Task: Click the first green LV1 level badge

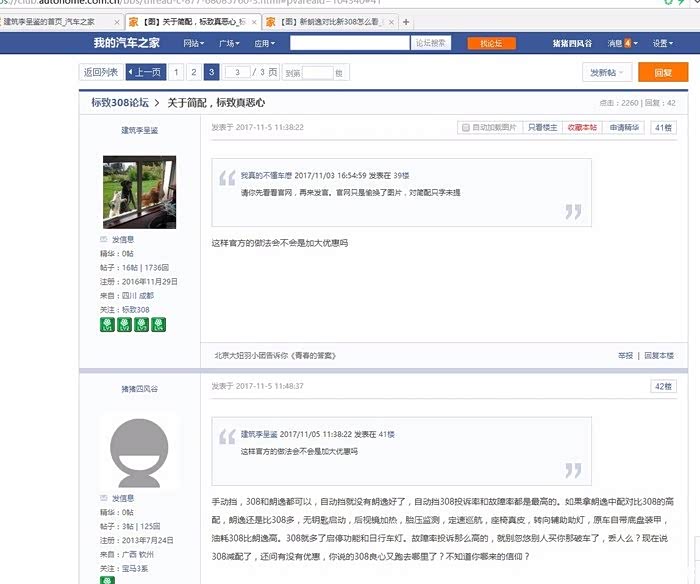Action: (108, 325)
